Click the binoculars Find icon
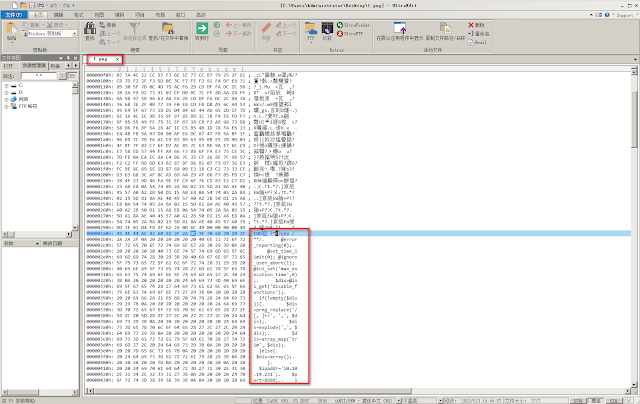The height and width of the screenshot is (404, 640). click(90, 29)
